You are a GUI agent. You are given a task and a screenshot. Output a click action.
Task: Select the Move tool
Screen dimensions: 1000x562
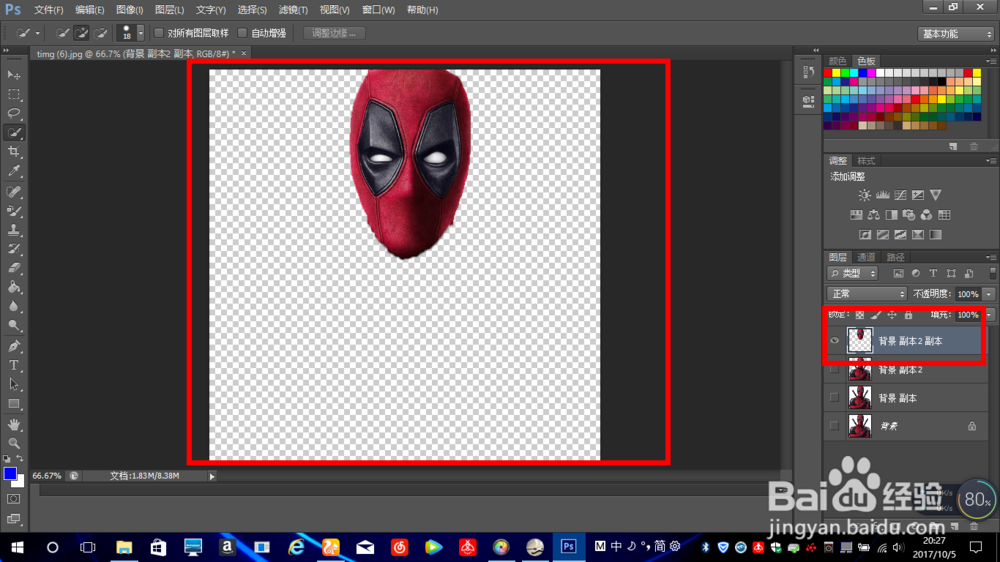[x=14, y=75]
